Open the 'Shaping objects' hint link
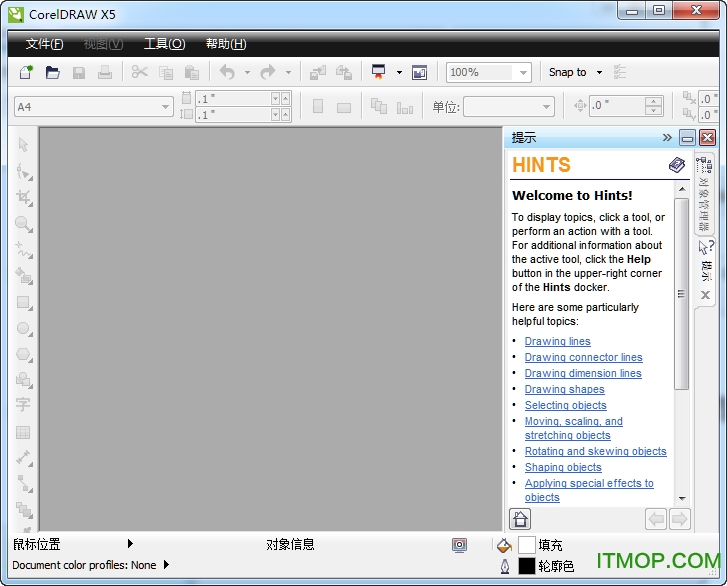 (x=563, y=467)
